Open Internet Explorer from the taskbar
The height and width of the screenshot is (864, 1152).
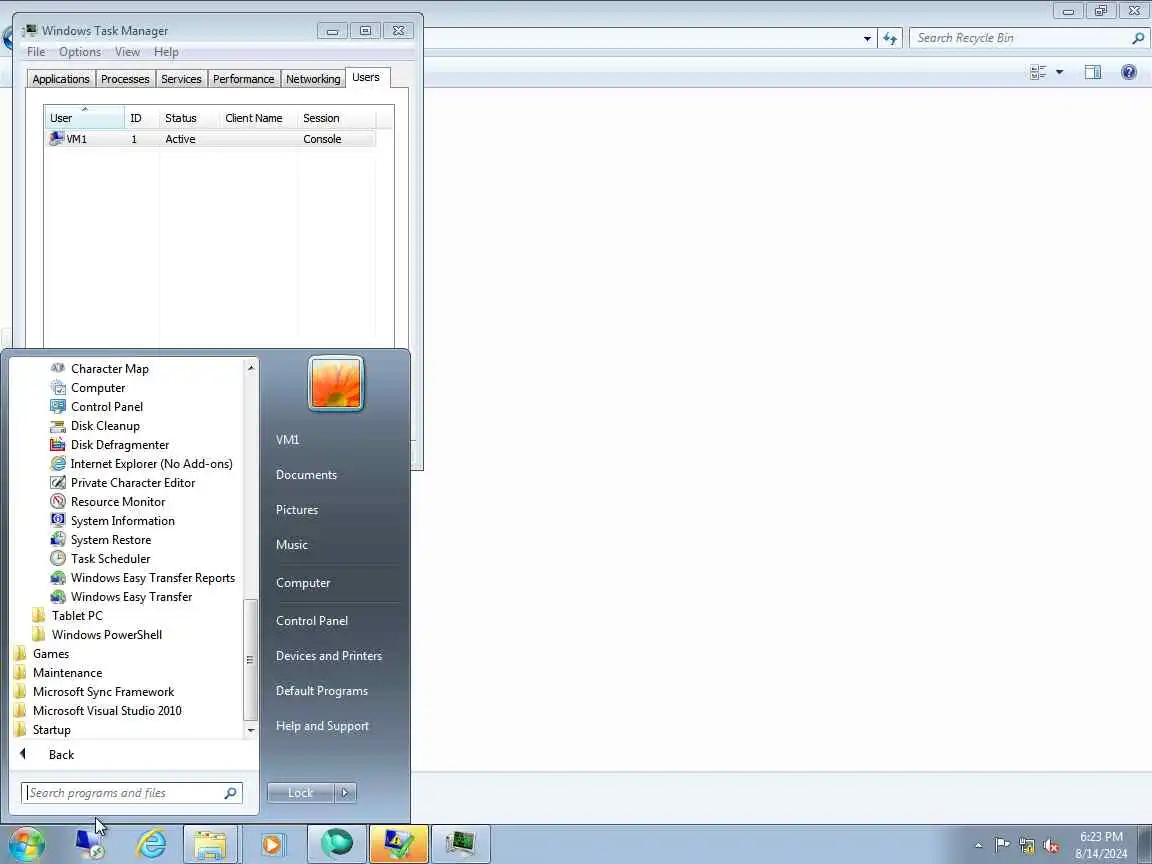point(151,843)
